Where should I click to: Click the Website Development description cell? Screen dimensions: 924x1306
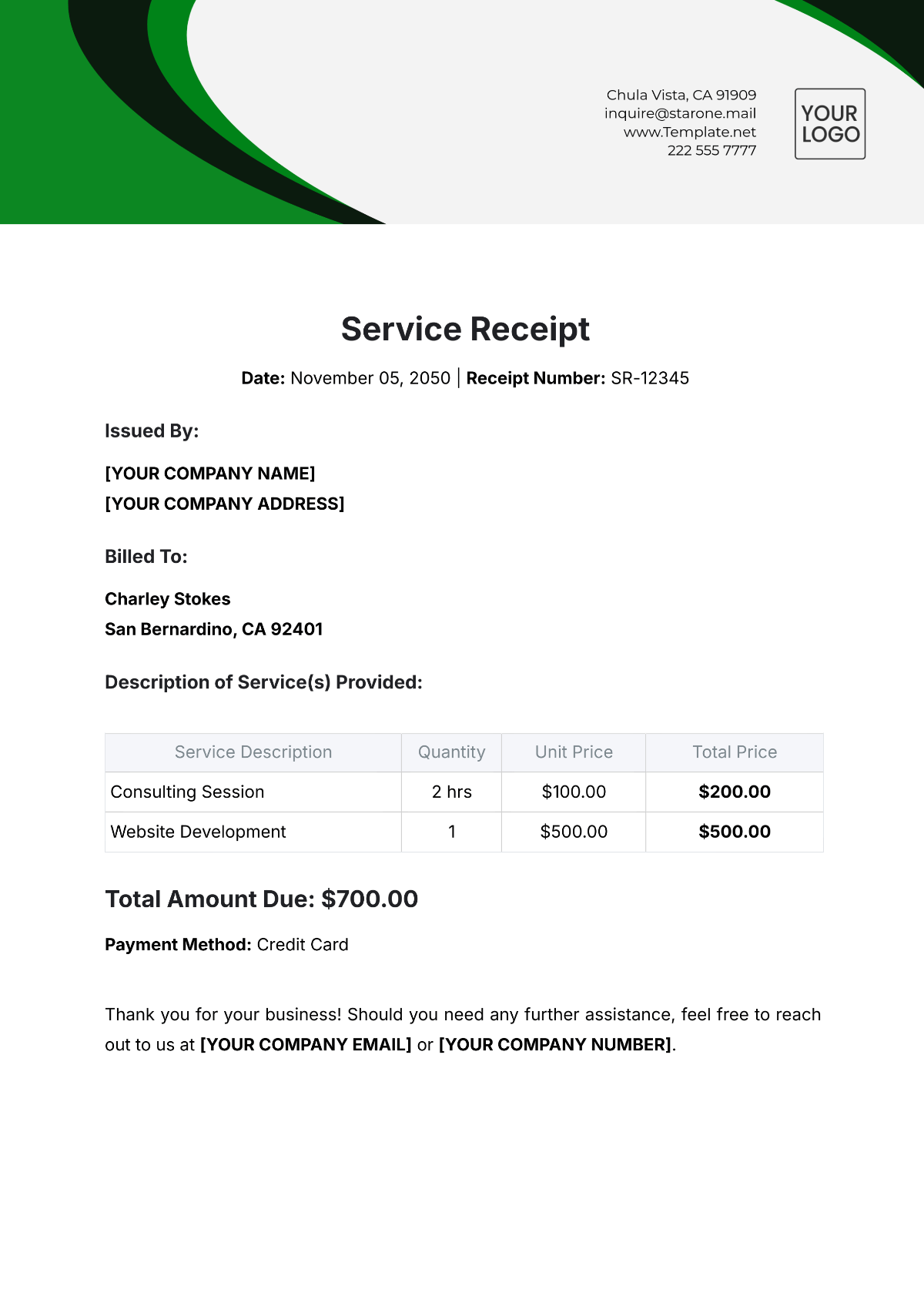tap(253, 832)
